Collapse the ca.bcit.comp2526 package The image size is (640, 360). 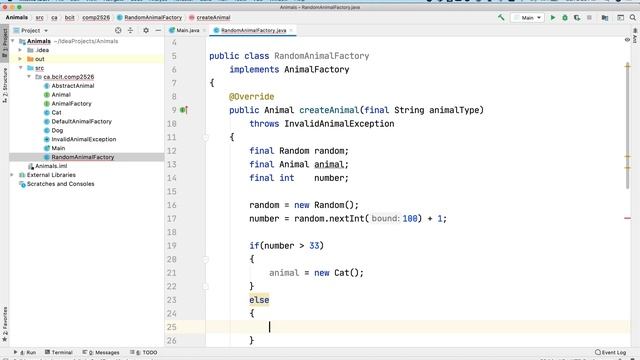click(x=29, y=77)
